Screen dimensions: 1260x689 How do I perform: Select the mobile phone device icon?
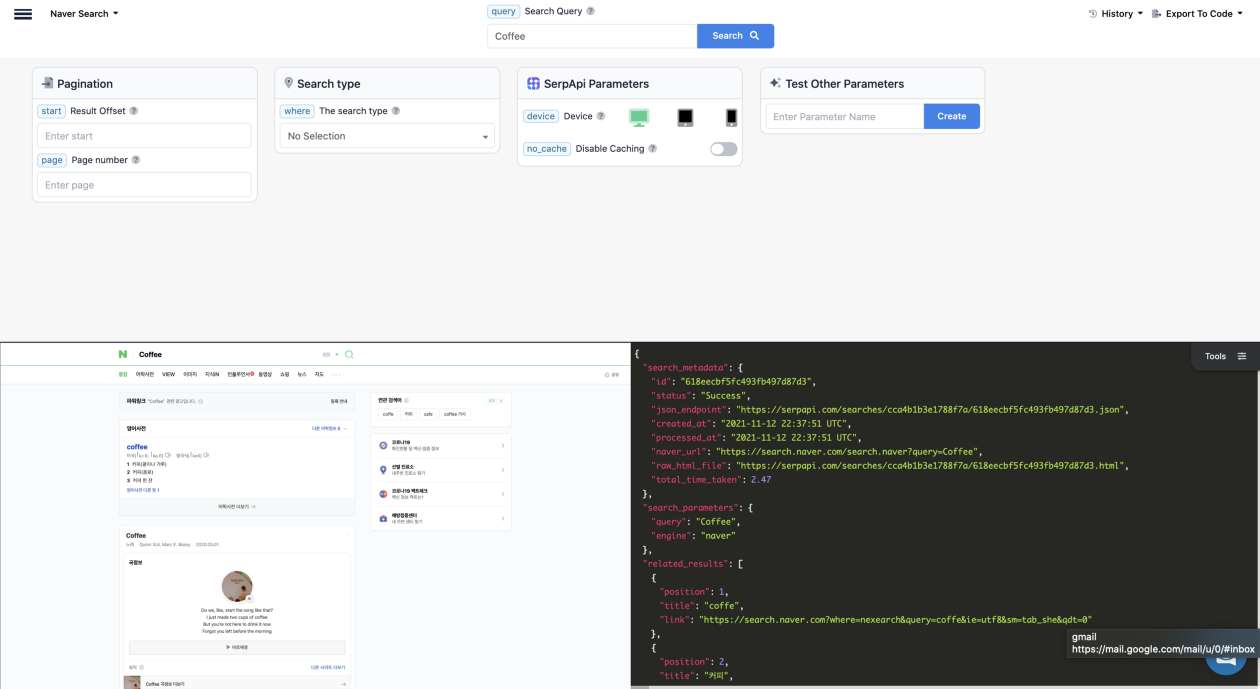click(731, 118)
